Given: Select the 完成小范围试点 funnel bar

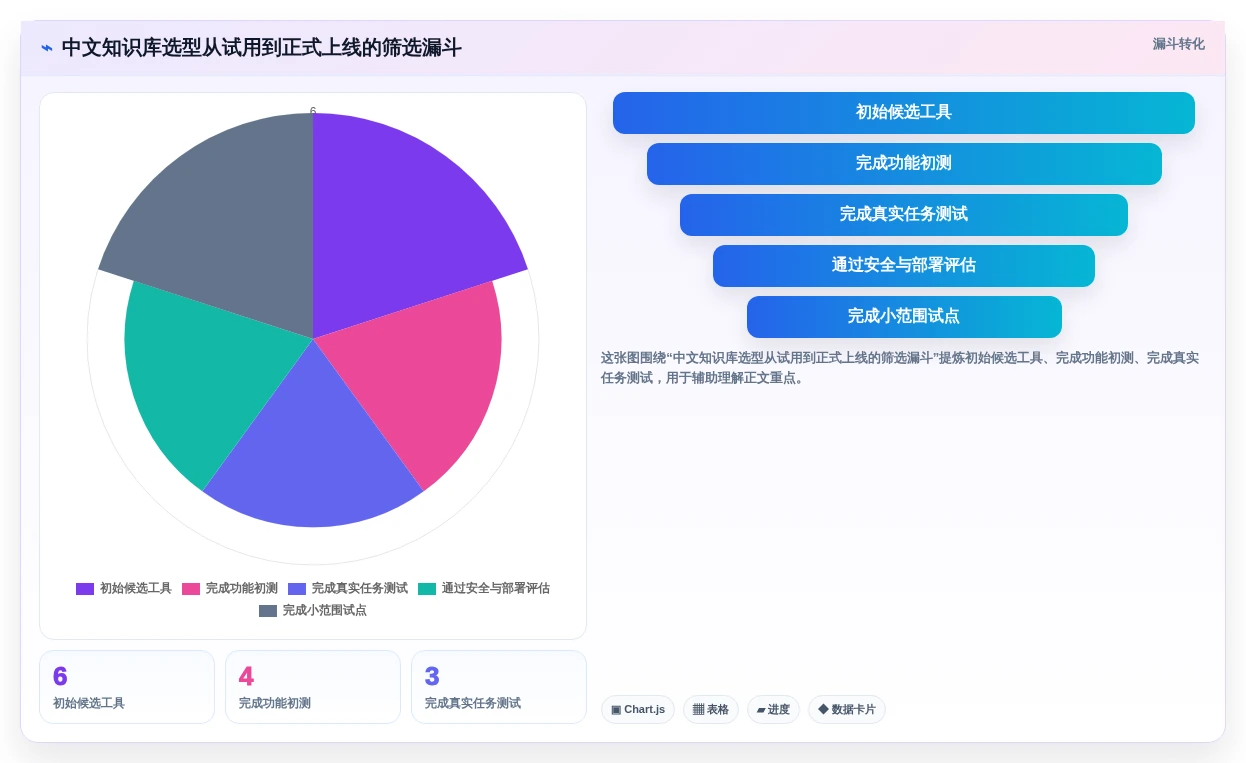Looking at the screenshot, I should coord(904,317).
